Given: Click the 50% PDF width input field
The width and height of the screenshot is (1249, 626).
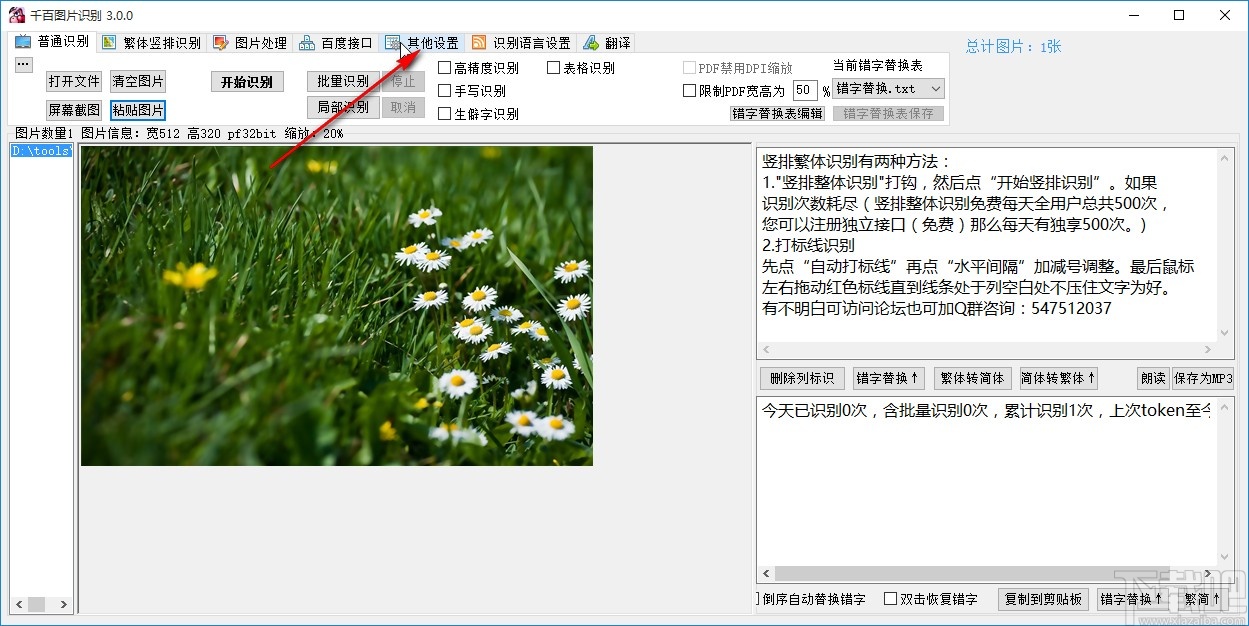Looking at the screenshot, I should pyautogui.click(x=805, y=89).
